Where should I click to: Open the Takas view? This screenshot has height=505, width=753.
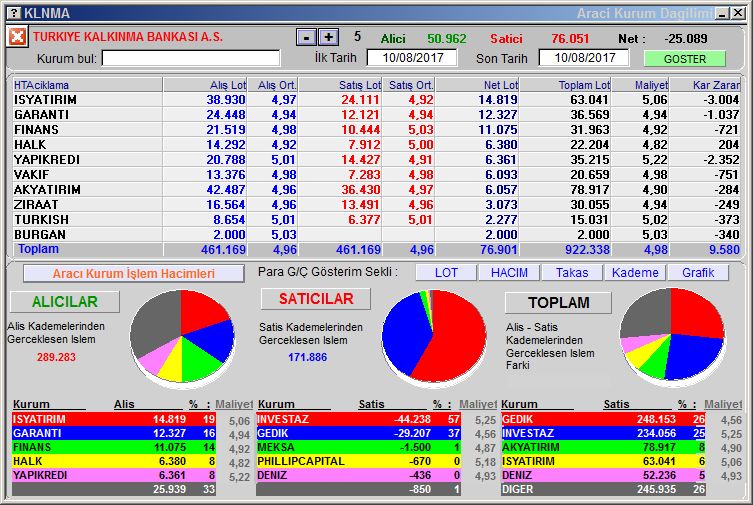click(x=572, y=273)
